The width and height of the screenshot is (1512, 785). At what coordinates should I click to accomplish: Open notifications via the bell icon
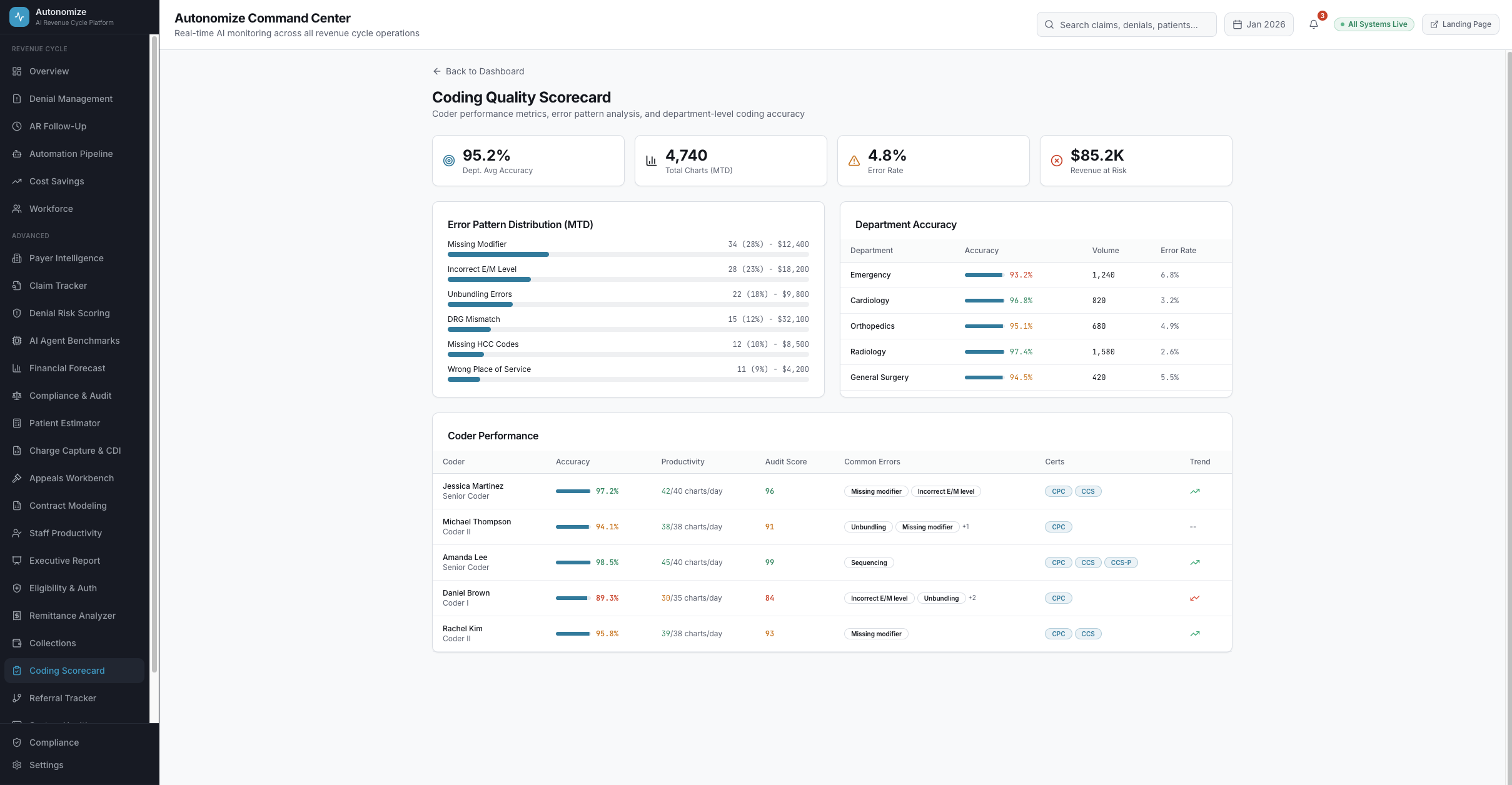1314,24
